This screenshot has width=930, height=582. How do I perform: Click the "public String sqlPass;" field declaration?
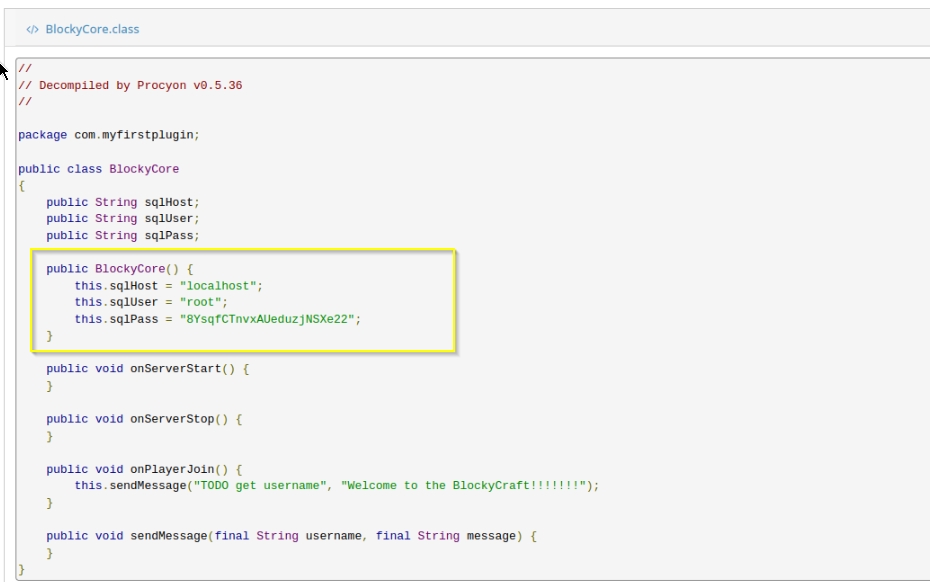coord(123,236)
